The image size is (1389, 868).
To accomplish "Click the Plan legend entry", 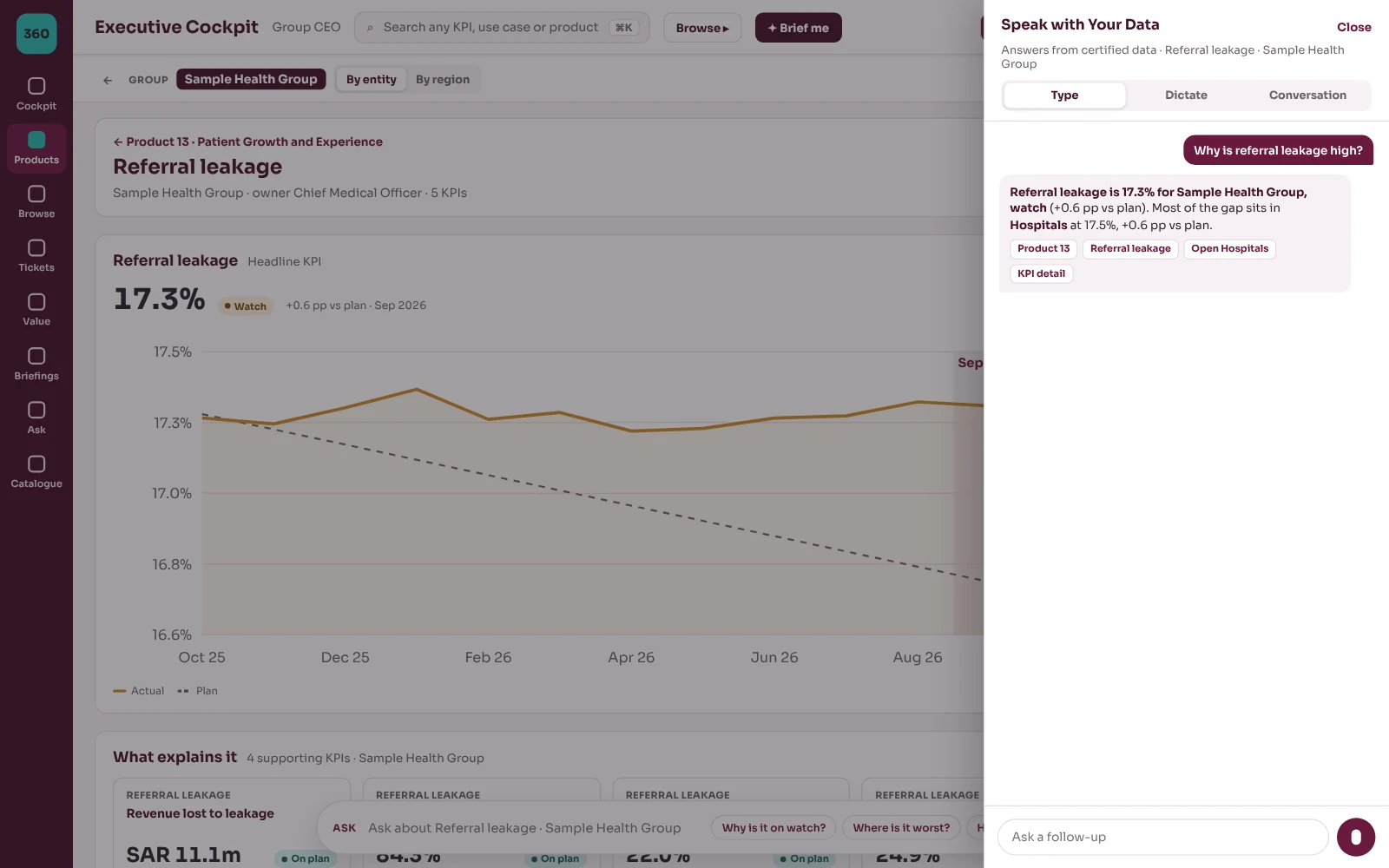I will pyautogui.click(x=197, y=692).
